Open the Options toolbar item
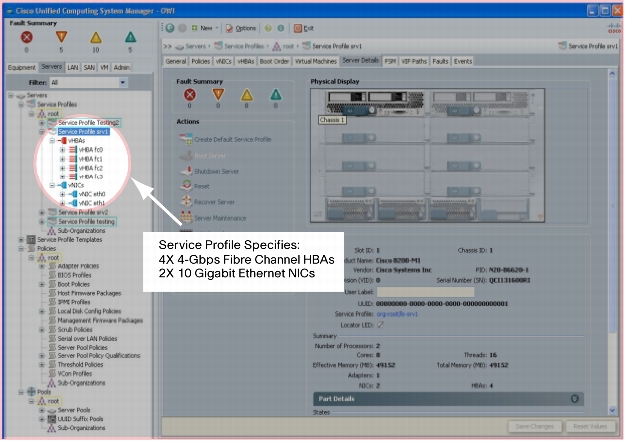This screenshot has height=441, width=625. 241,28
